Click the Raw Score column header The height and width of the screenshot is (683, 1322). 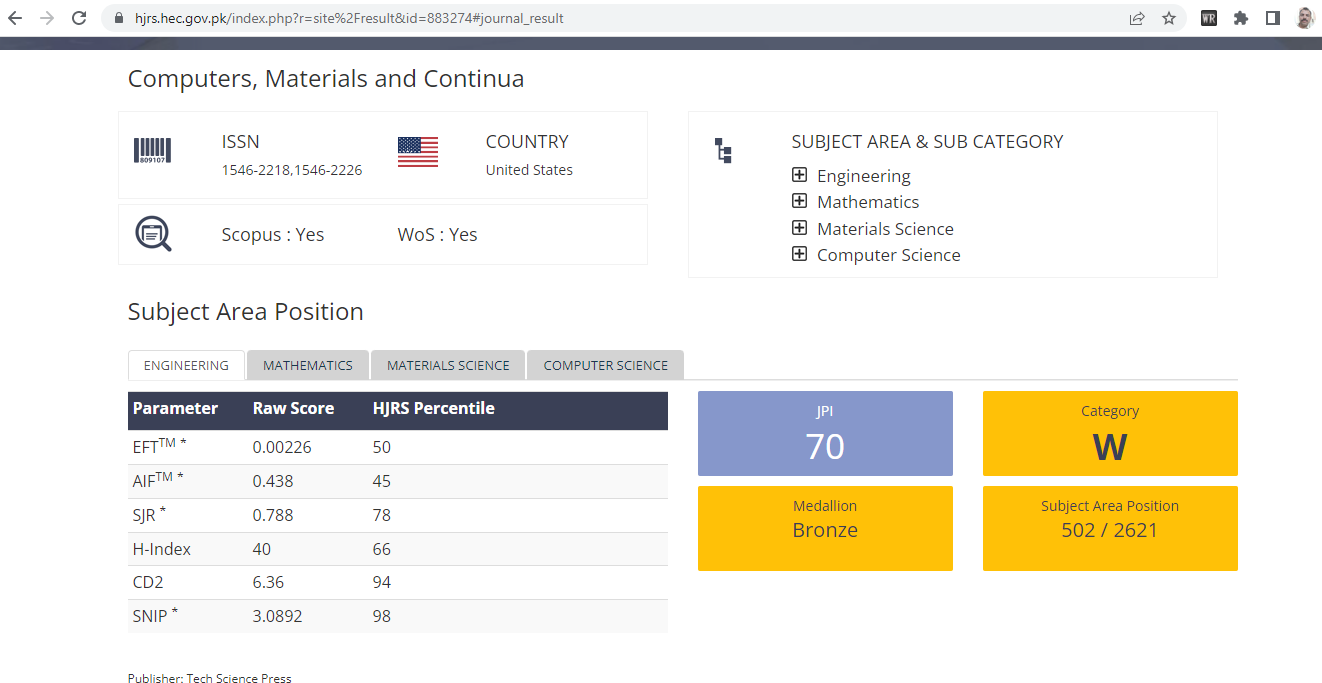click(x=293, y=408)
